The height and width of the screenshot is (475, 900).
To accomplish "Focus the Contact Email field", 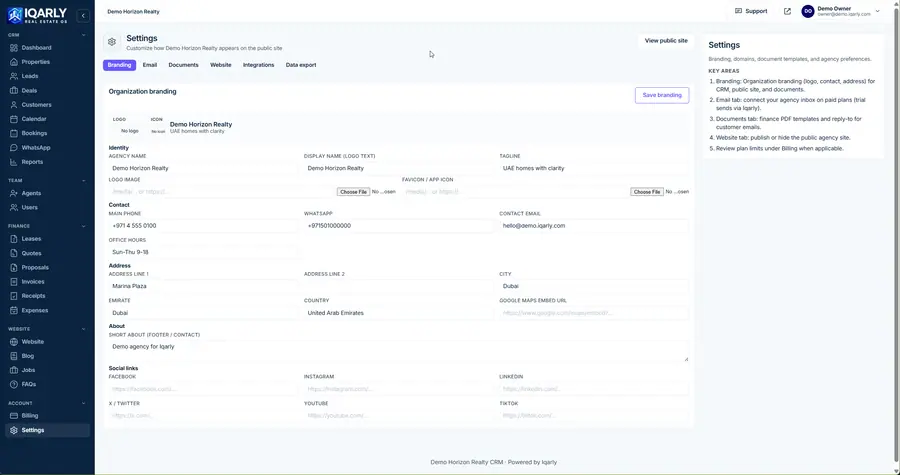I will [x=594, y=225].
